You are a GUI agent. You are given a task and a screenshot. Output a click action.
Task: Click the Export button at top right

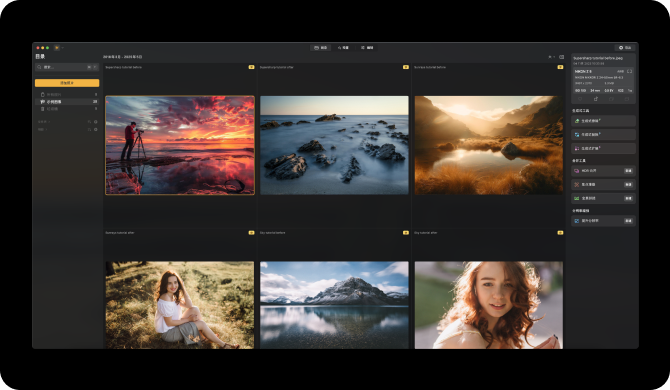click(x=625, y=48)
